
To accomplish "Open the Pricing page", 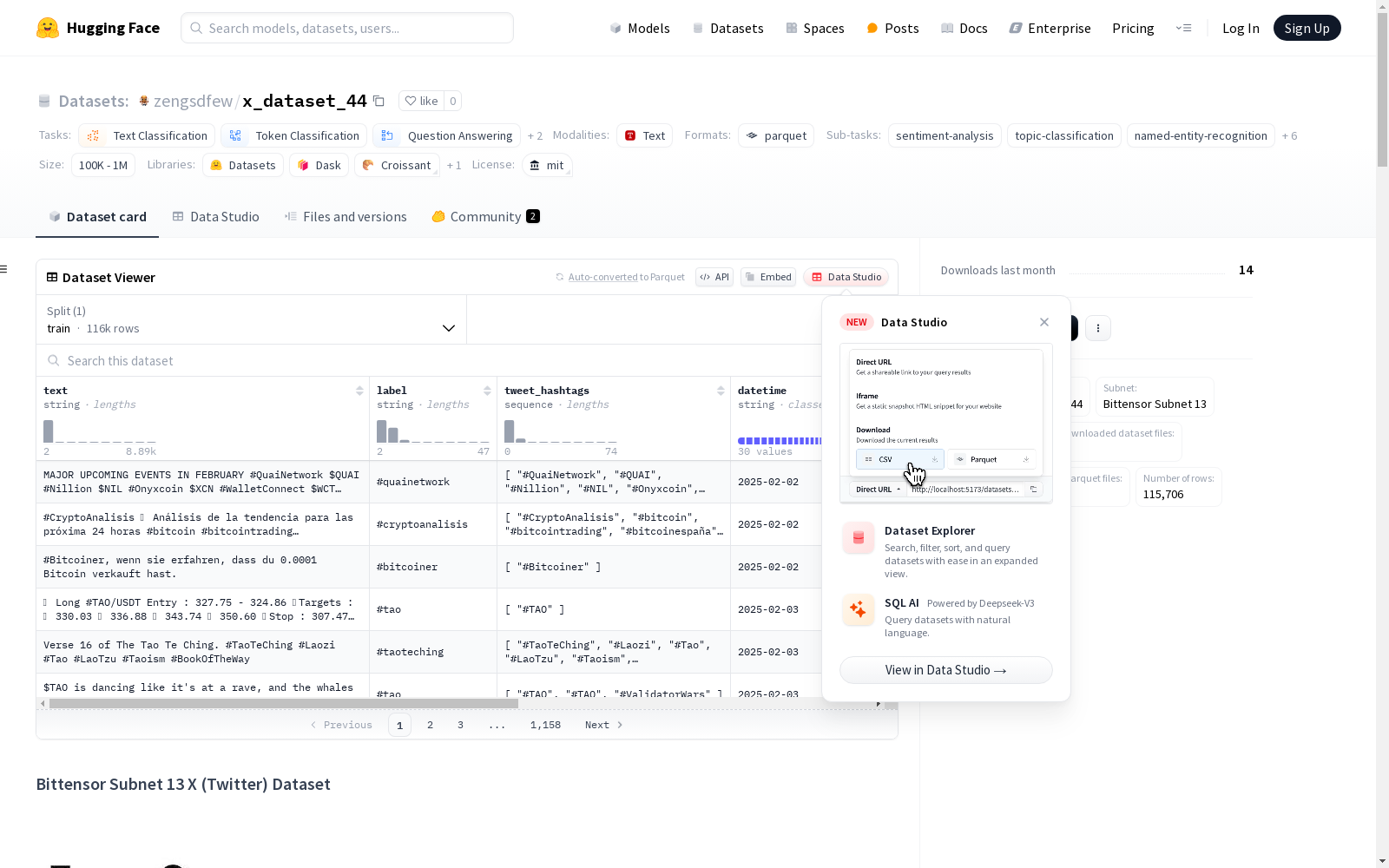I will [x=1133, y=28].
